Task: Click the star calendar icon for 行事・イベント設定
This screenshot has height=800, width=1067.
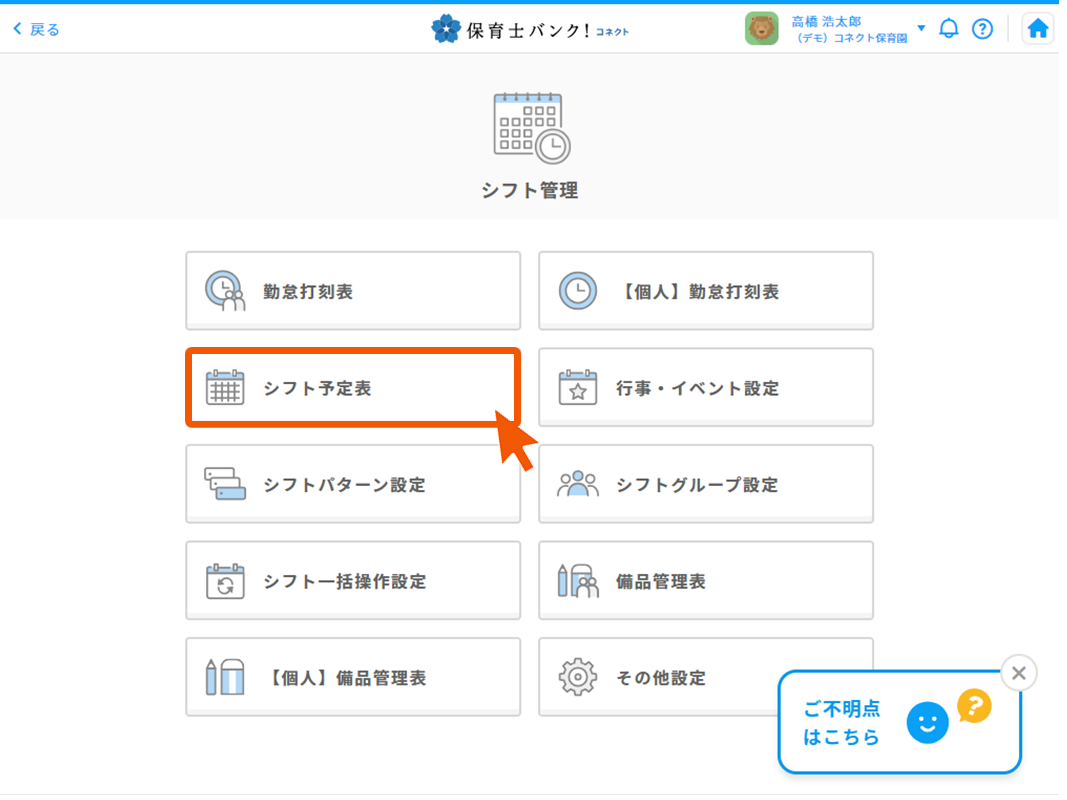Action: [x=577, y=388]
